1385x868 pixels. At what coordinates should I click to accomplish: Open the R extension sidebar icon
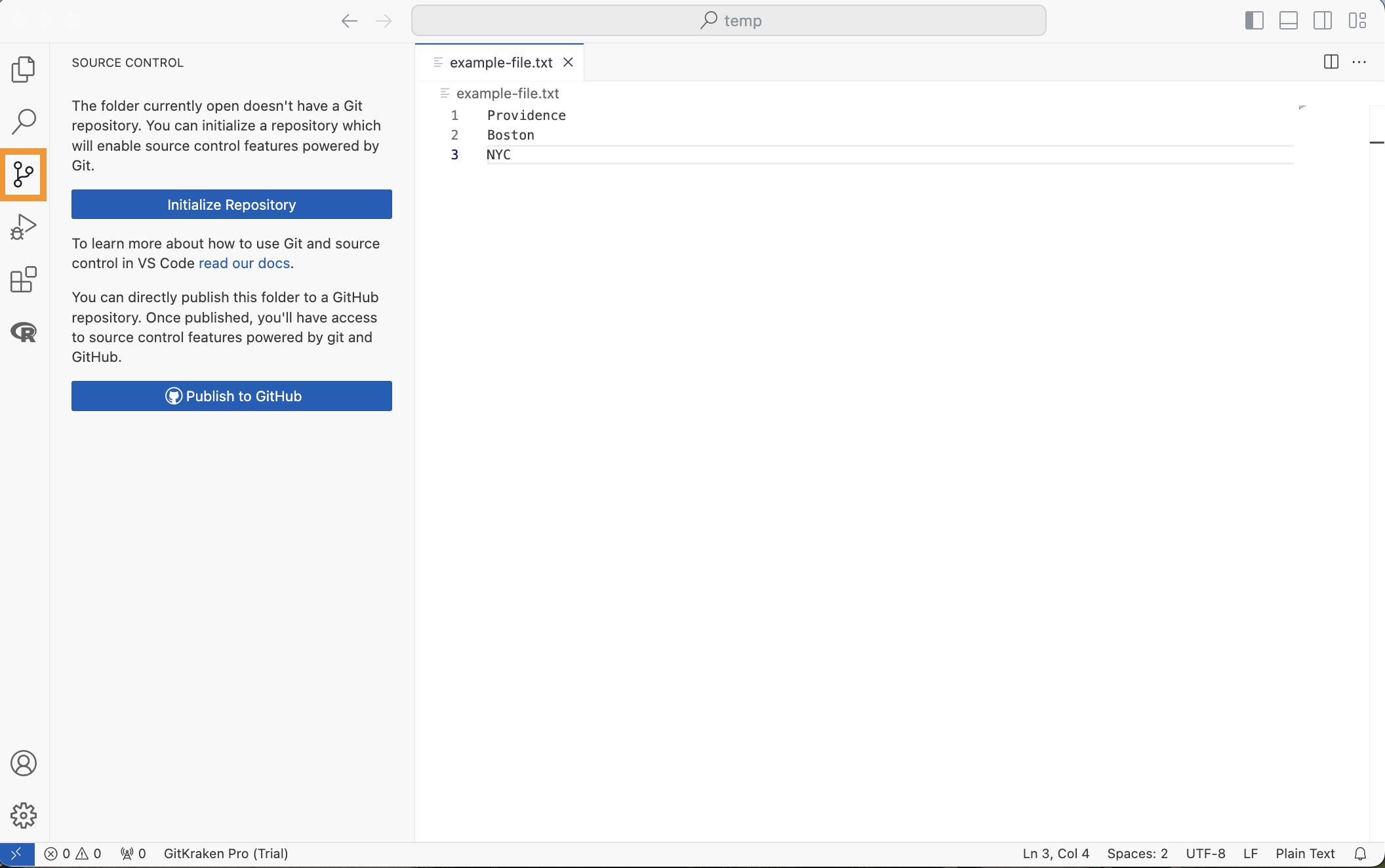point(24,332)
